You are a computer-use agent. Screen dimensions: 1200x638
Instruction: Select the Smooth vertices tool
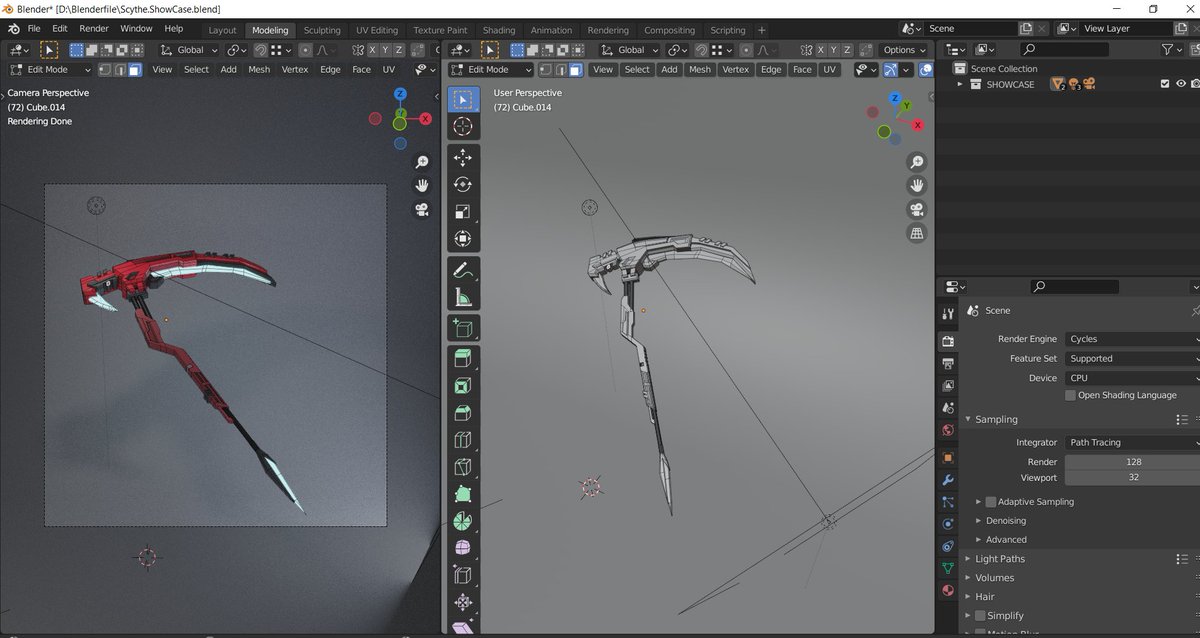[463, 548]
